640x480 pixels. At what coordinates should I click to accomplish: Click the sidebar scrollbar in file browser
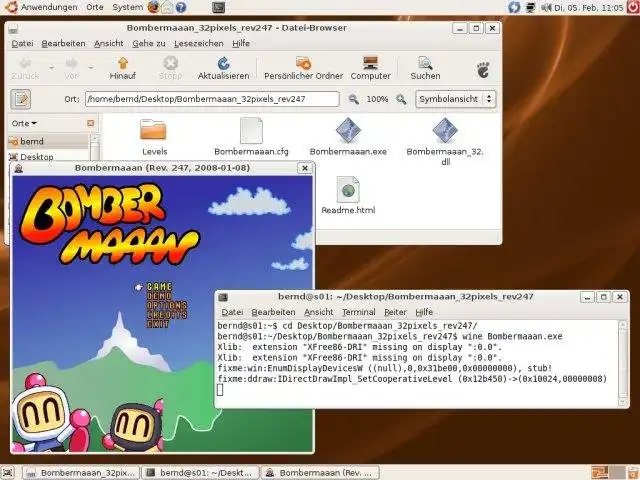95,147
